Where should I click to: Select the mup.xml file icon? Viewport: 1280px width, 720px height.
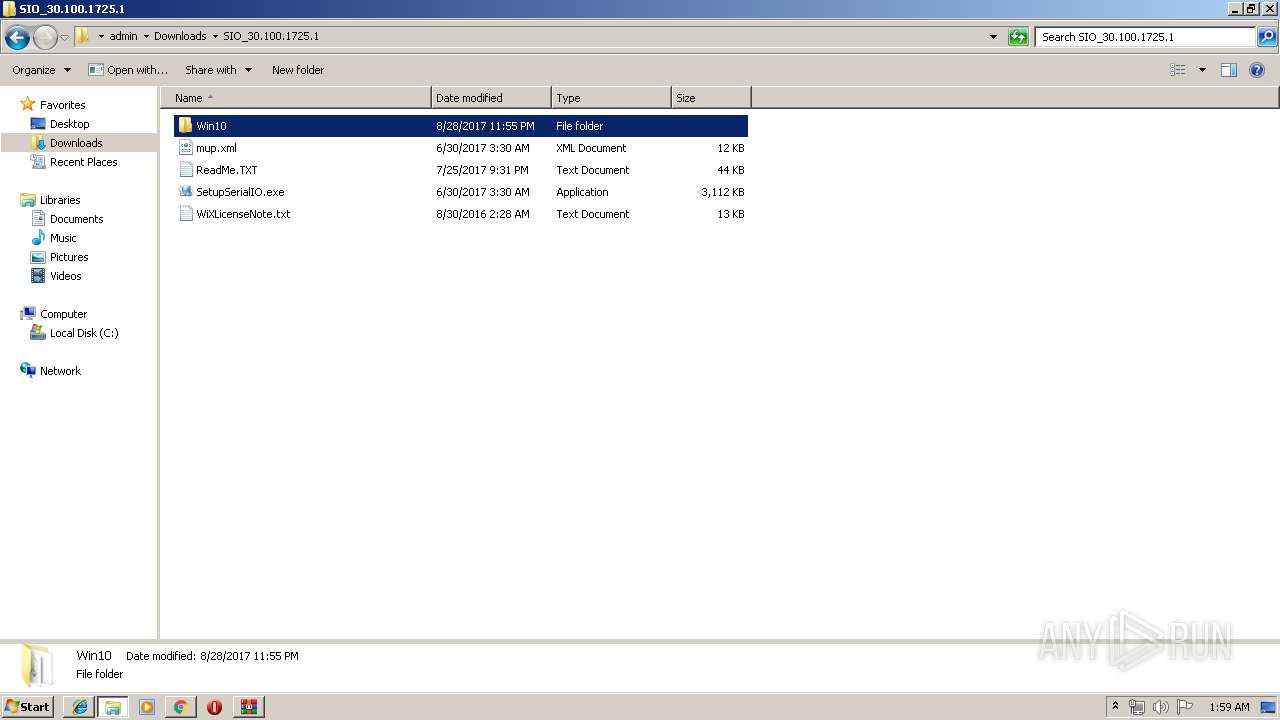click(x=185, y=148)
